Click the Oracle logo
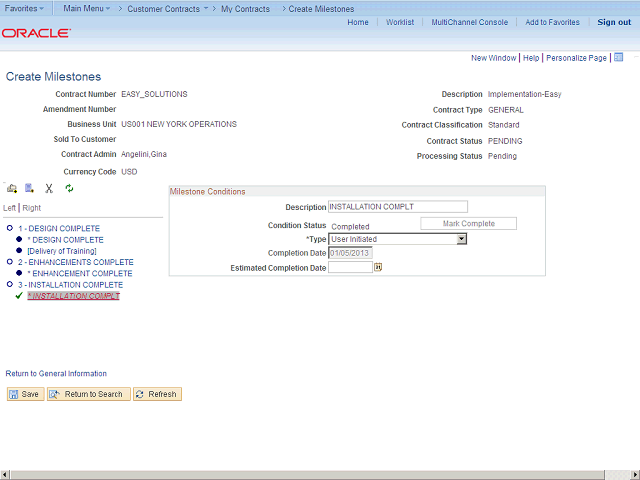640x480 pixels. coord(36,33)
